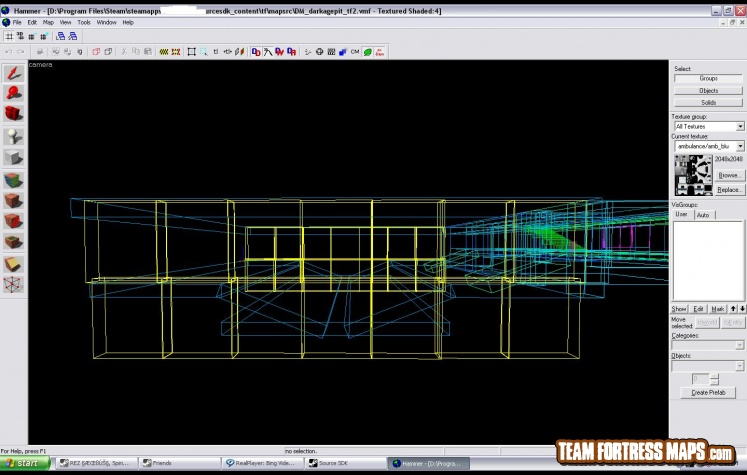Open the Edit menu
The width and height of the screenshot is (747, 475).
click(32, 22)
